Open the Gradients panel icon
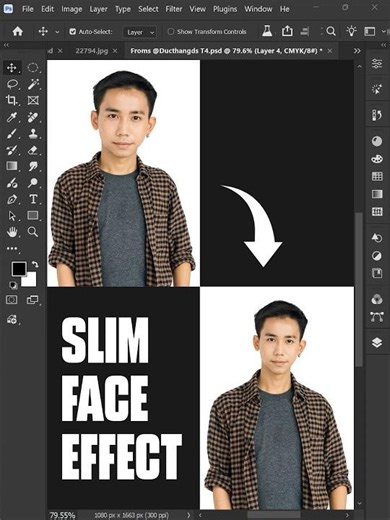Viewport: 390px width, 520px height. pyautogui.click(x=377, y=194)
